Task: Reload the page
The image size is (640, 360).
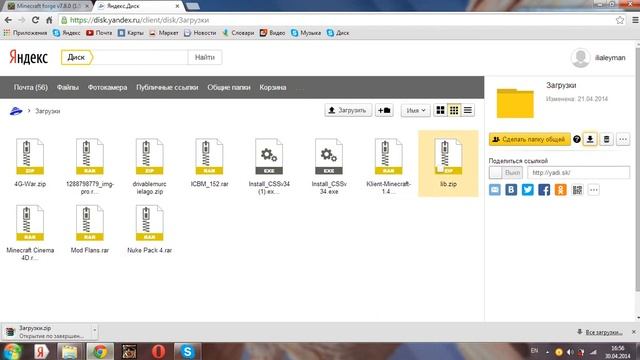Action: [36, 20]
